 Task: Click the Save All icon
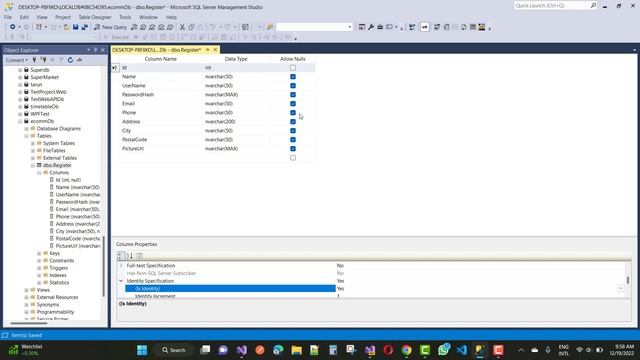[84, 27]
